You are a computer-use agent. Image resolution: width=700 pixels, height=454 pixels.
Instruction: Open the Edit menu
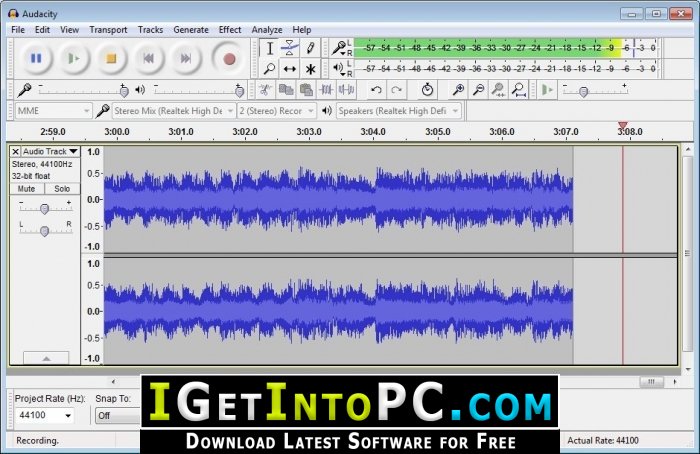pos(42,30)
